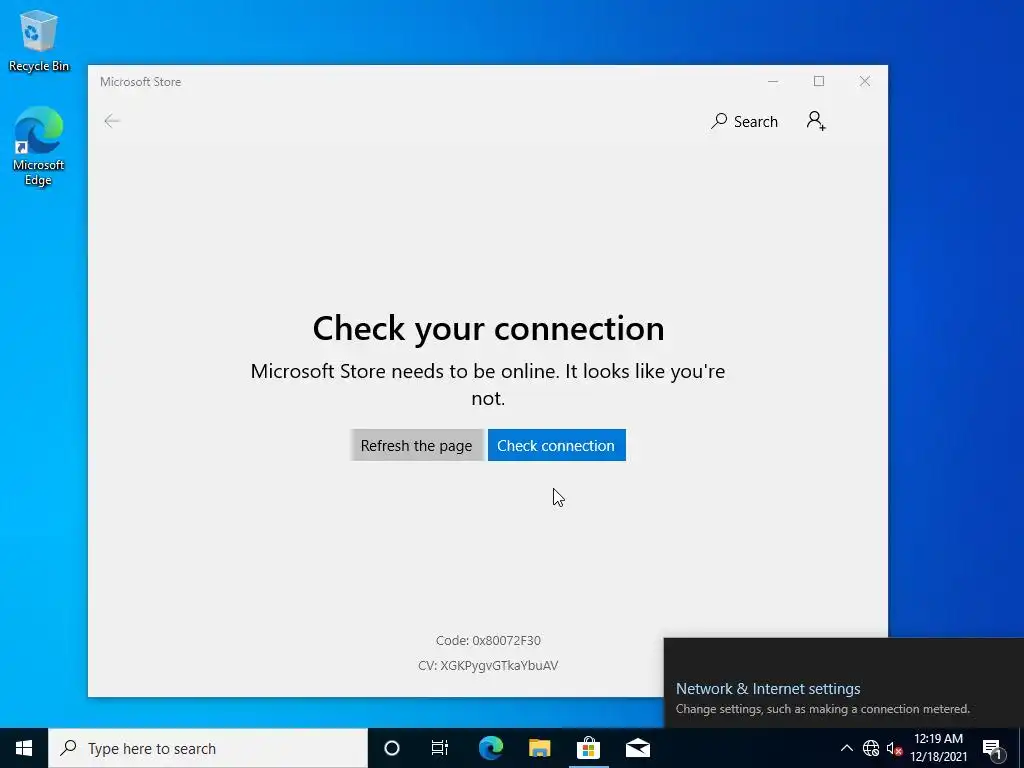Click error text 'Code: 0x80072F30'
Viewport: 1024px width, 768px height.
tap(488, 641)
